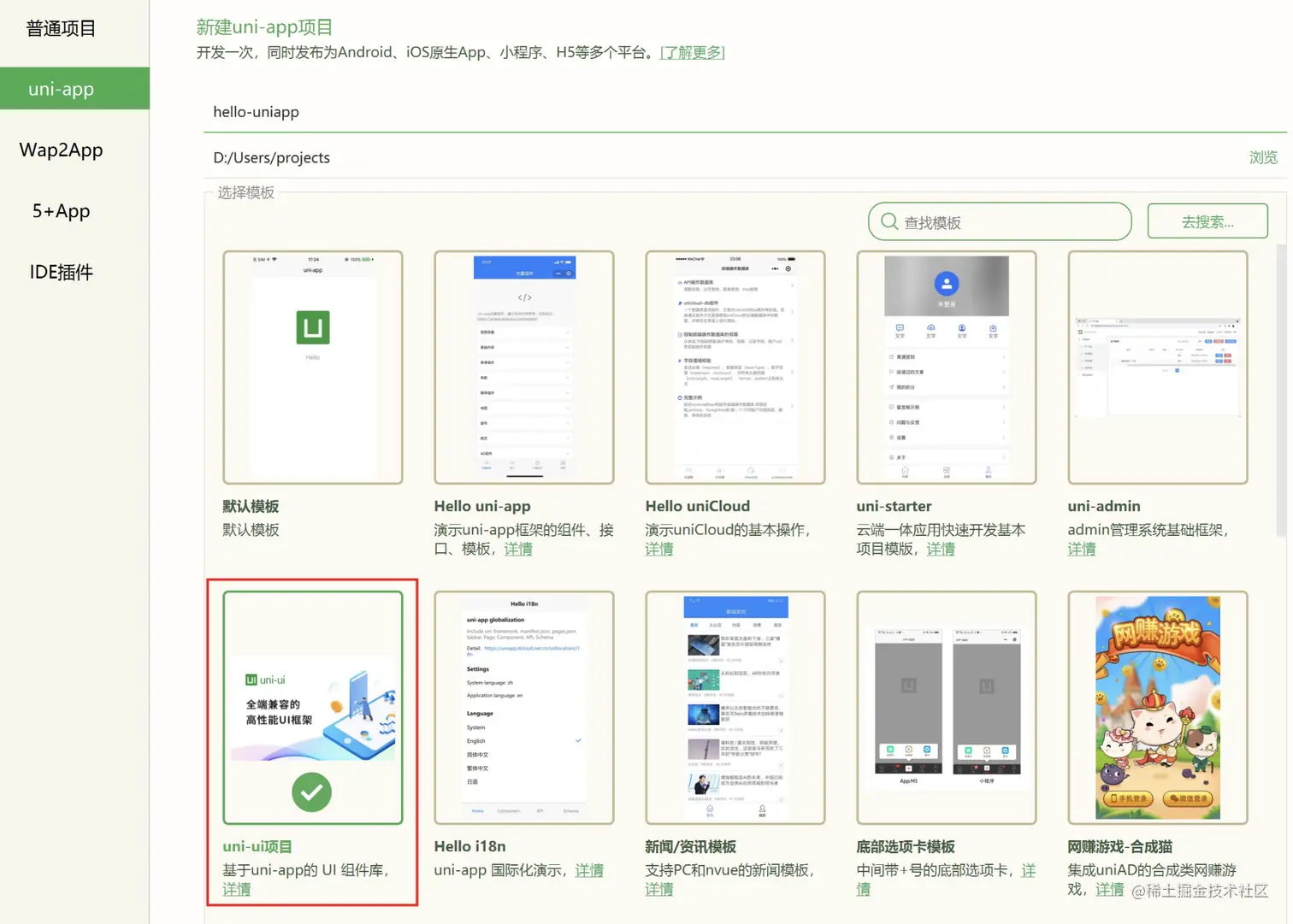Image resolution: width=1293 pixels, height=924 pixels.
Task: Click the Hello uni-app title text
Action: point(482,506)
